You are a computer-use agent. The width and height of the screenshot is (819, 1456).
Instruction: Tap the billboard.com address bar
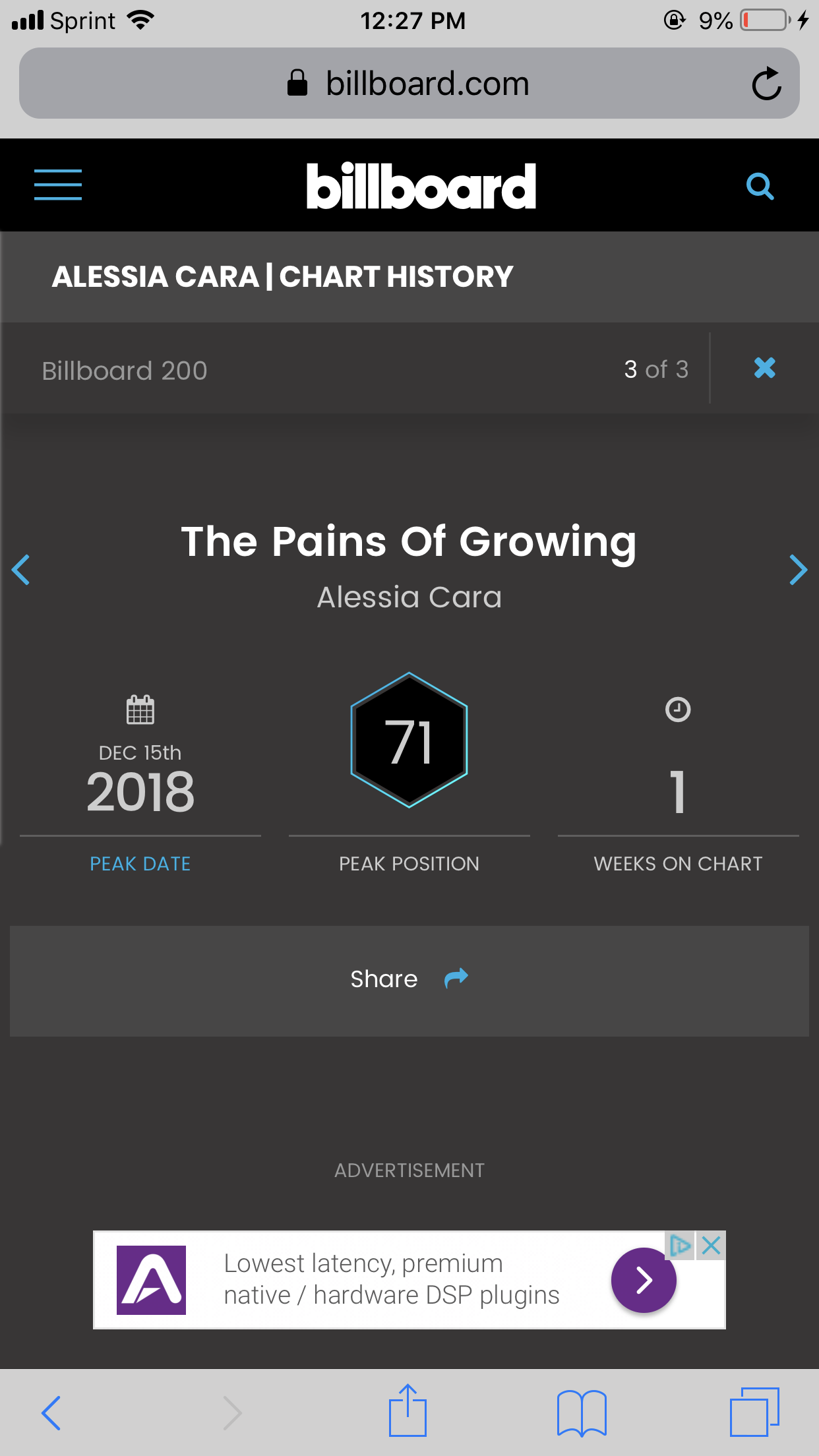[409, 83]
